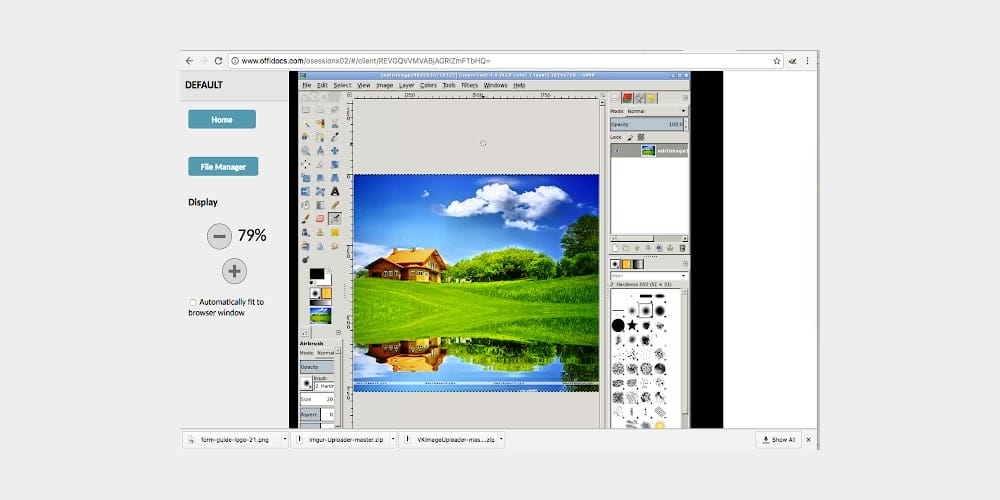Increase display zoom with plus button
Image resolution: width=1000 pixels, height=500 pixels.
tap(234, 271)
